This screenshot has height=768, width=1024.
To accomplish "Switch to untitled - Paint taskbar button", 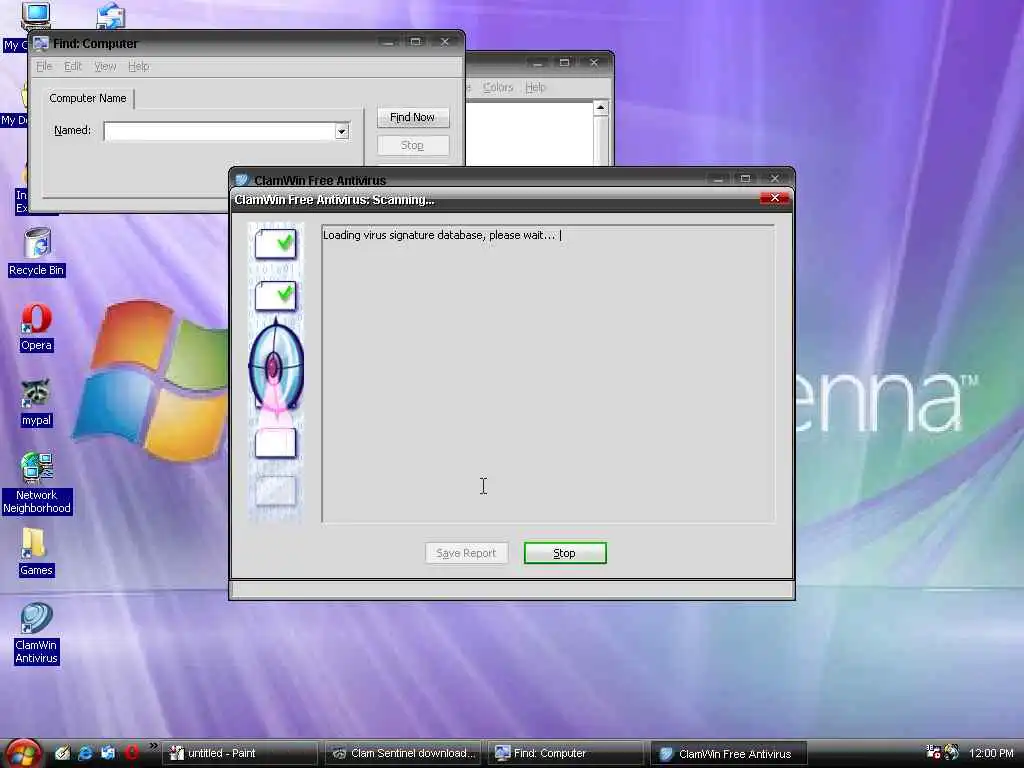I will [x=239, y=753].
